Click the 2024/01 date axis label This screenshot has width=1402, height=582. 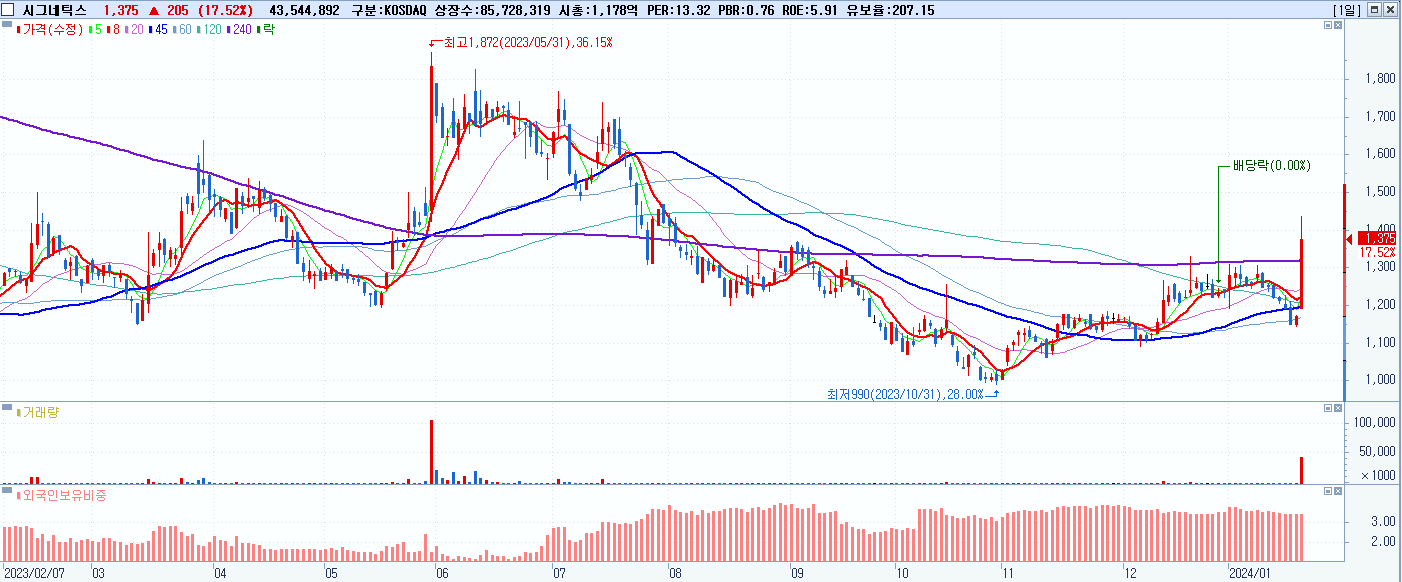pyautogui.click(x=1249, y=574)
